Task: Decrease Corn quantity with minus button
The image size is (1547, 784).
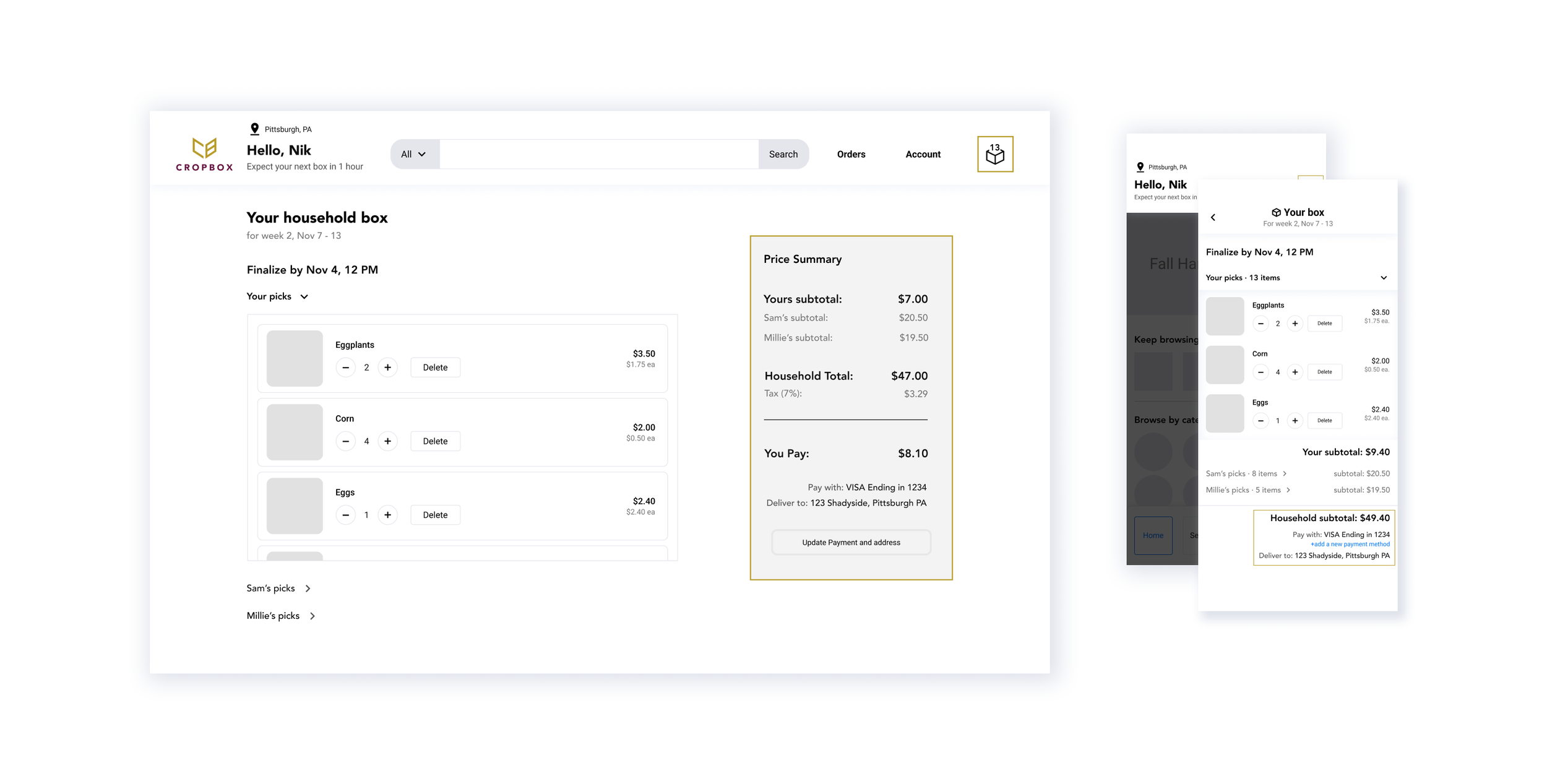Action: coord(345,441)
